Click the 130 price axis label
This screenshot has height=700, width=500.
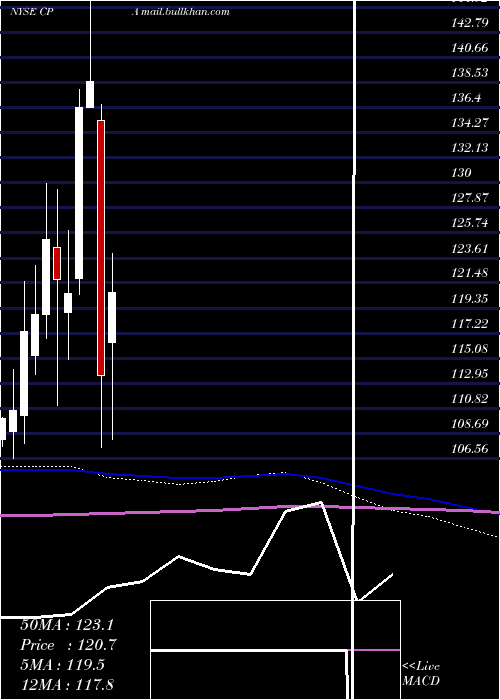click(x=461, y=173)
